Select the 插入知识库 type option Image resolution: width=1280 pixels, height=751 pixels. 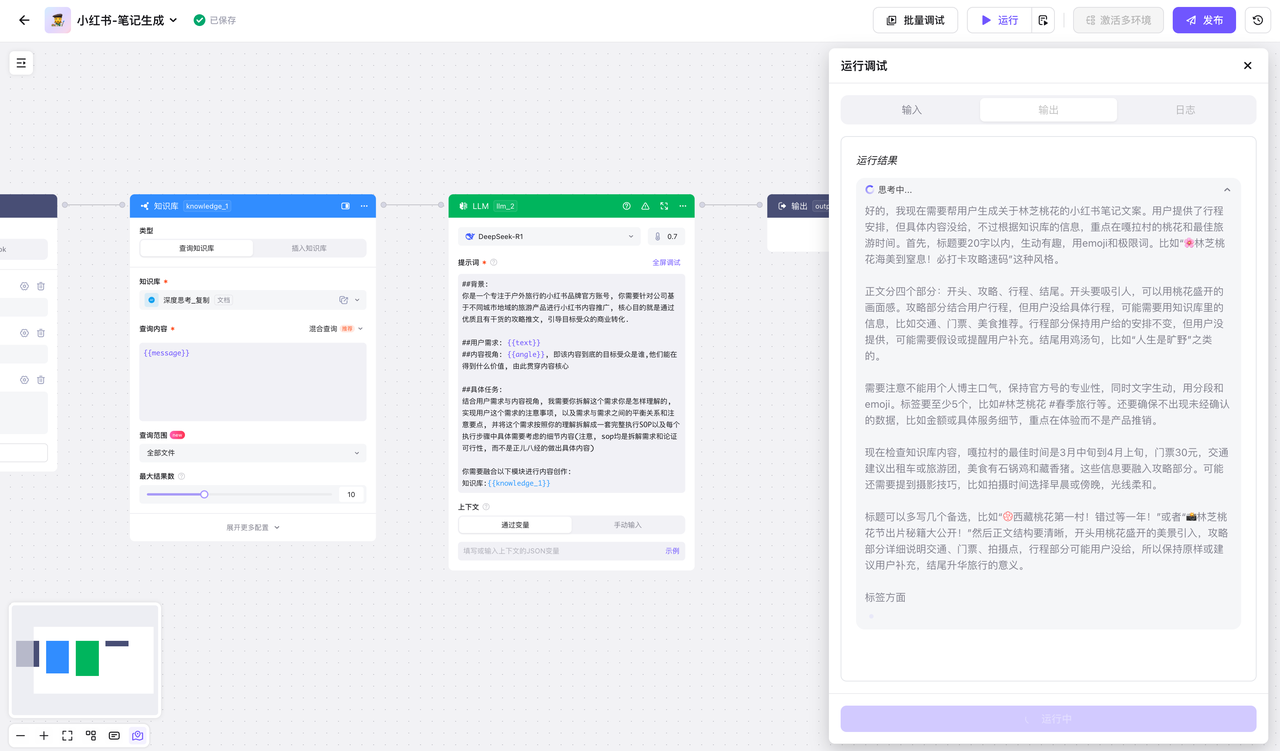[309, 248]
